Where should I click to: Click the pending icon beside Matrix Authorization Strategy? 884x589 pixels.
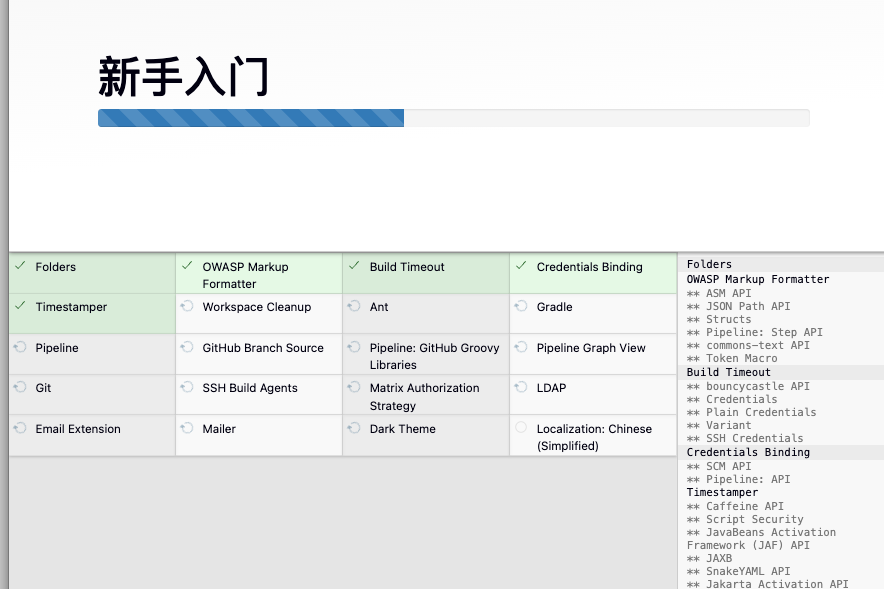(353, 387)
